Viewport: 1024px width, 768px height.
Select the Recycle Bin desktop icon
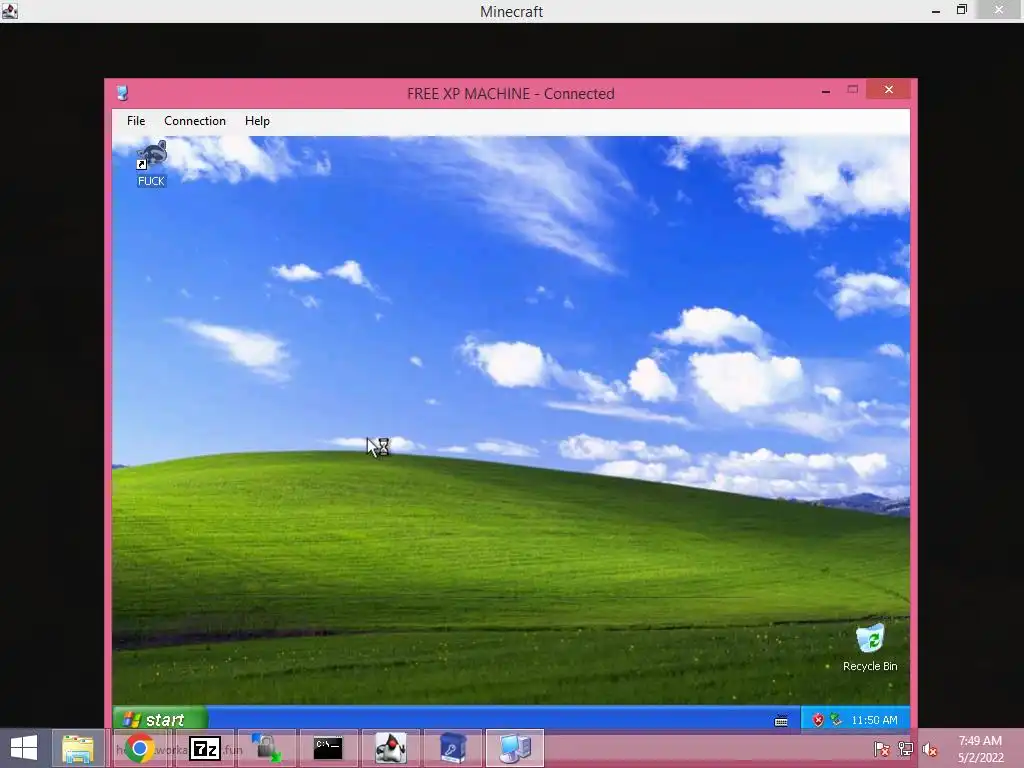click(870, 648)
